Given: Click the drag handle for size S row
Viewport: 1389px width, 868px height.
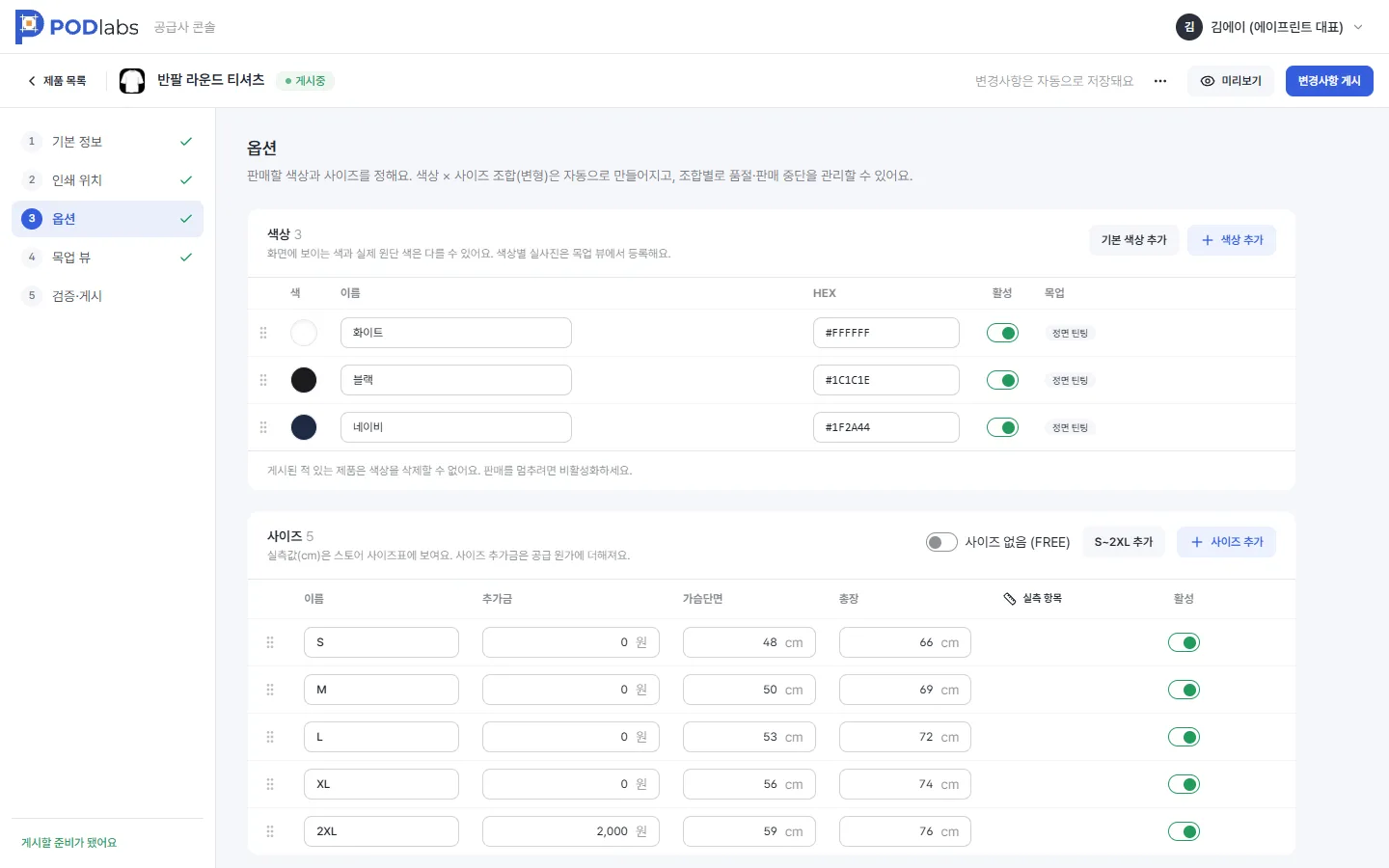Looking at the screenshot, I should click(x=270, y=642).
